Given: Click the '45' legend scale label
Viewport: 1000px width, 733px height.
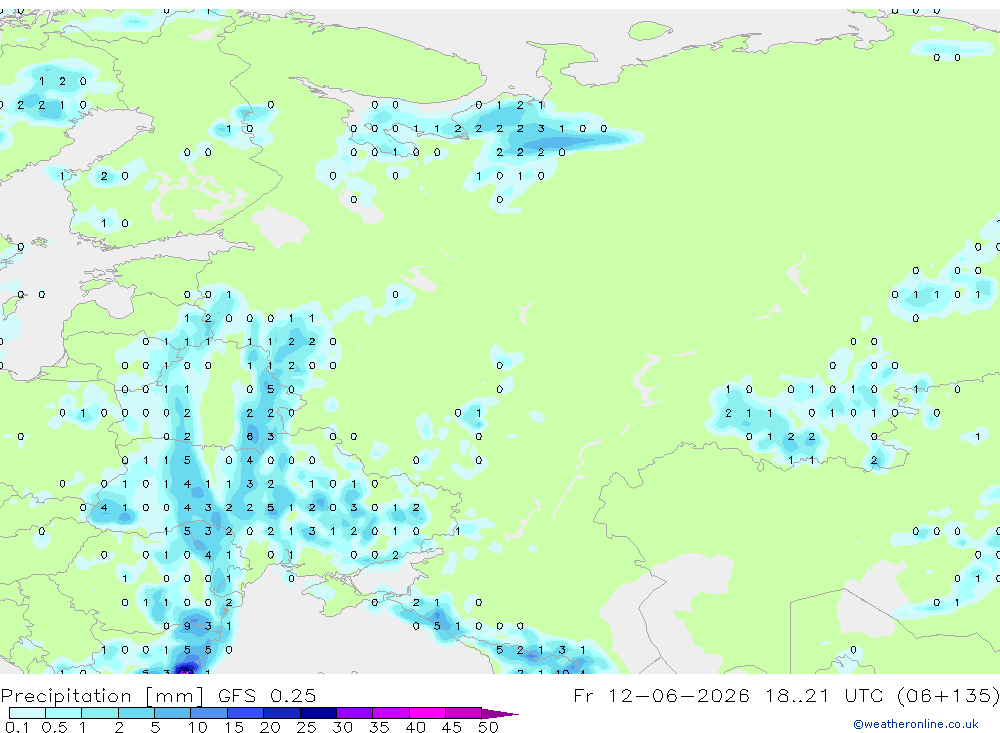Looking at the screenshot, I should pos(452,727).
